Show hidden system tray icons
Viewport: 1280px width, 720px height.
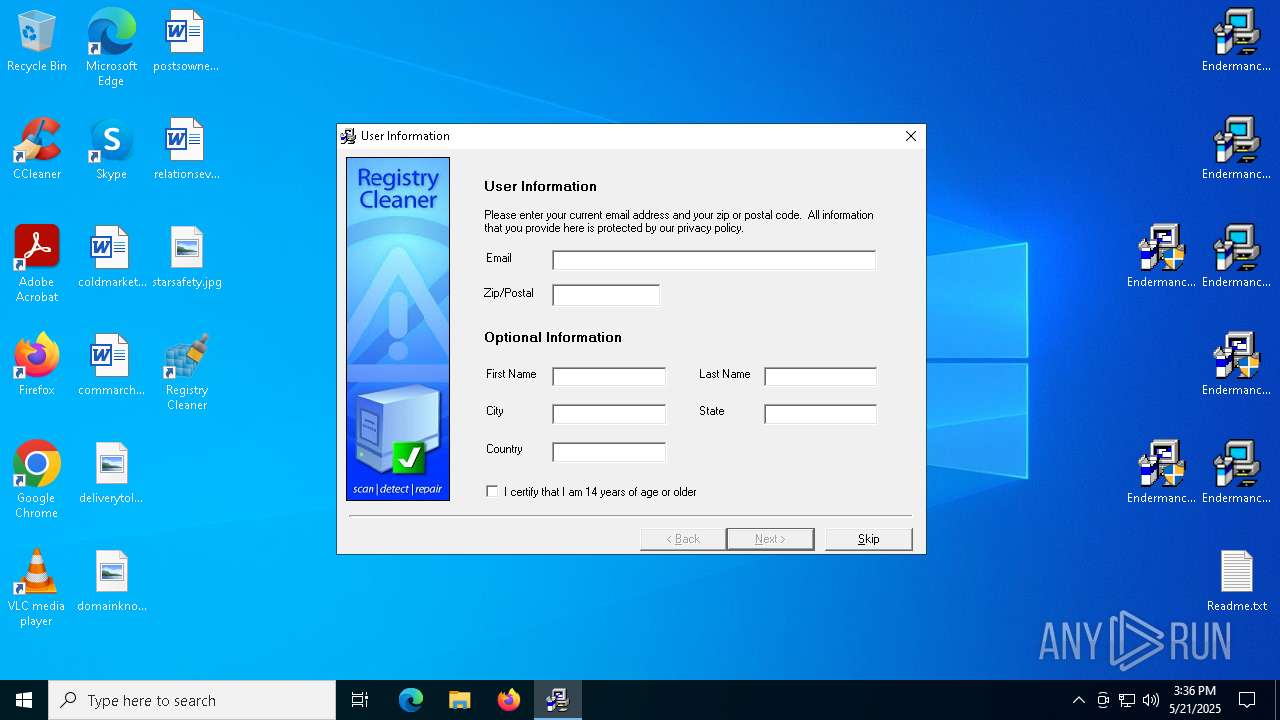[x=1078, y=700]
